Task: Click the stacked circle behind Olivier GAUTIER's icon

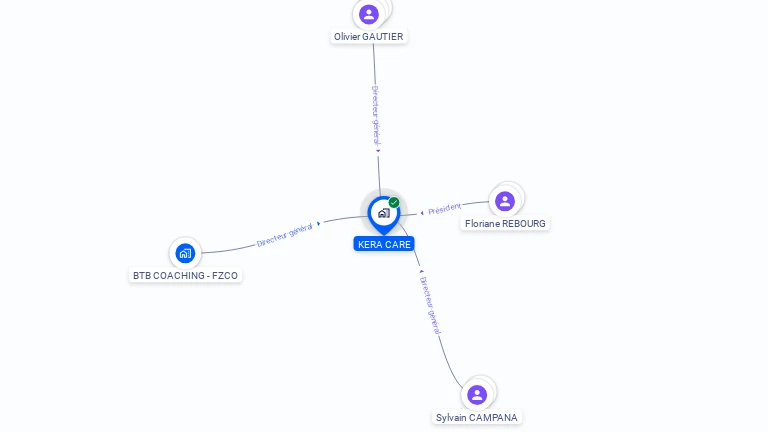Action: (x=388, y=7)
